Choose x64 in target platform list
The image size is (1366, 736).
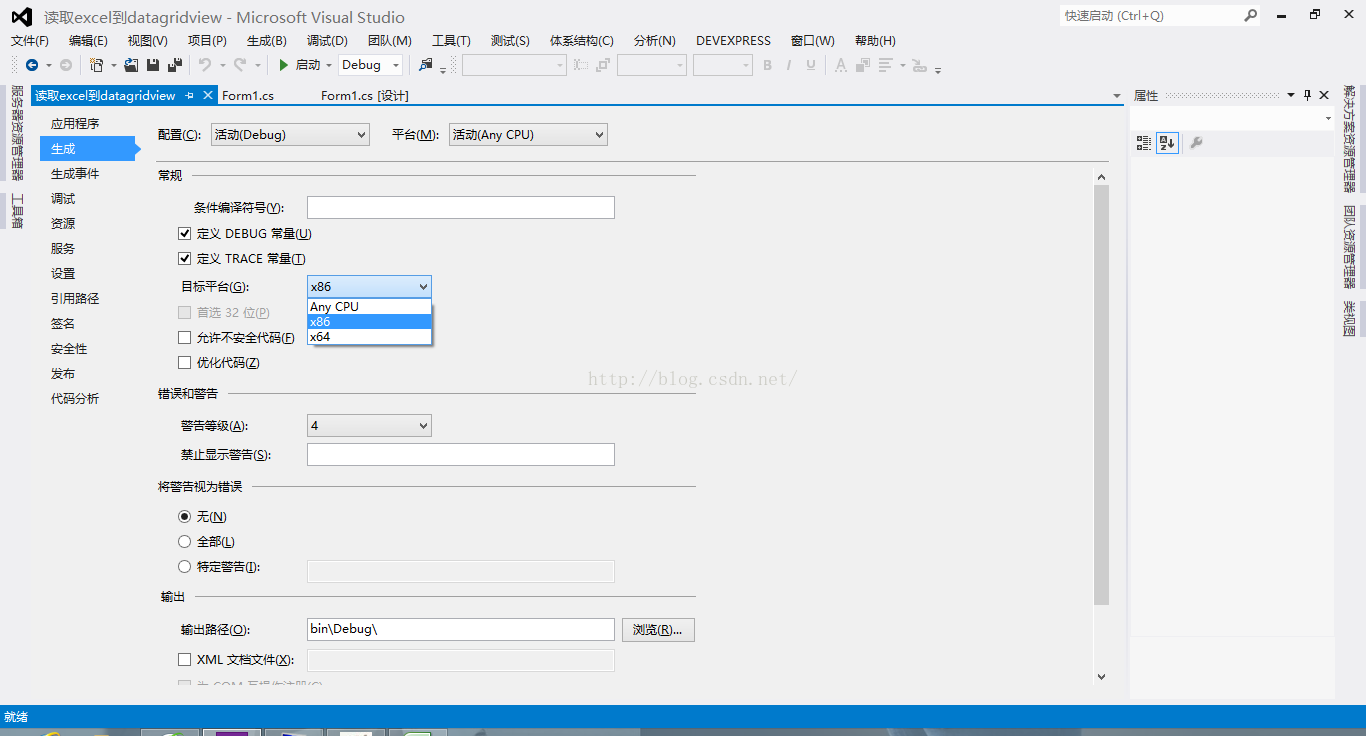point(369,337)
